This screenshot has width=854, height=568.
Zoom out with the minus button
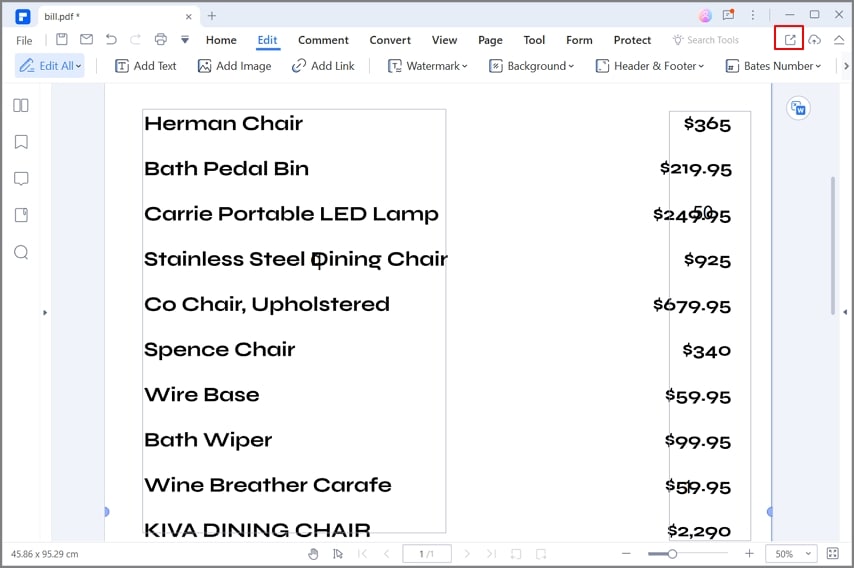point(626,553)
